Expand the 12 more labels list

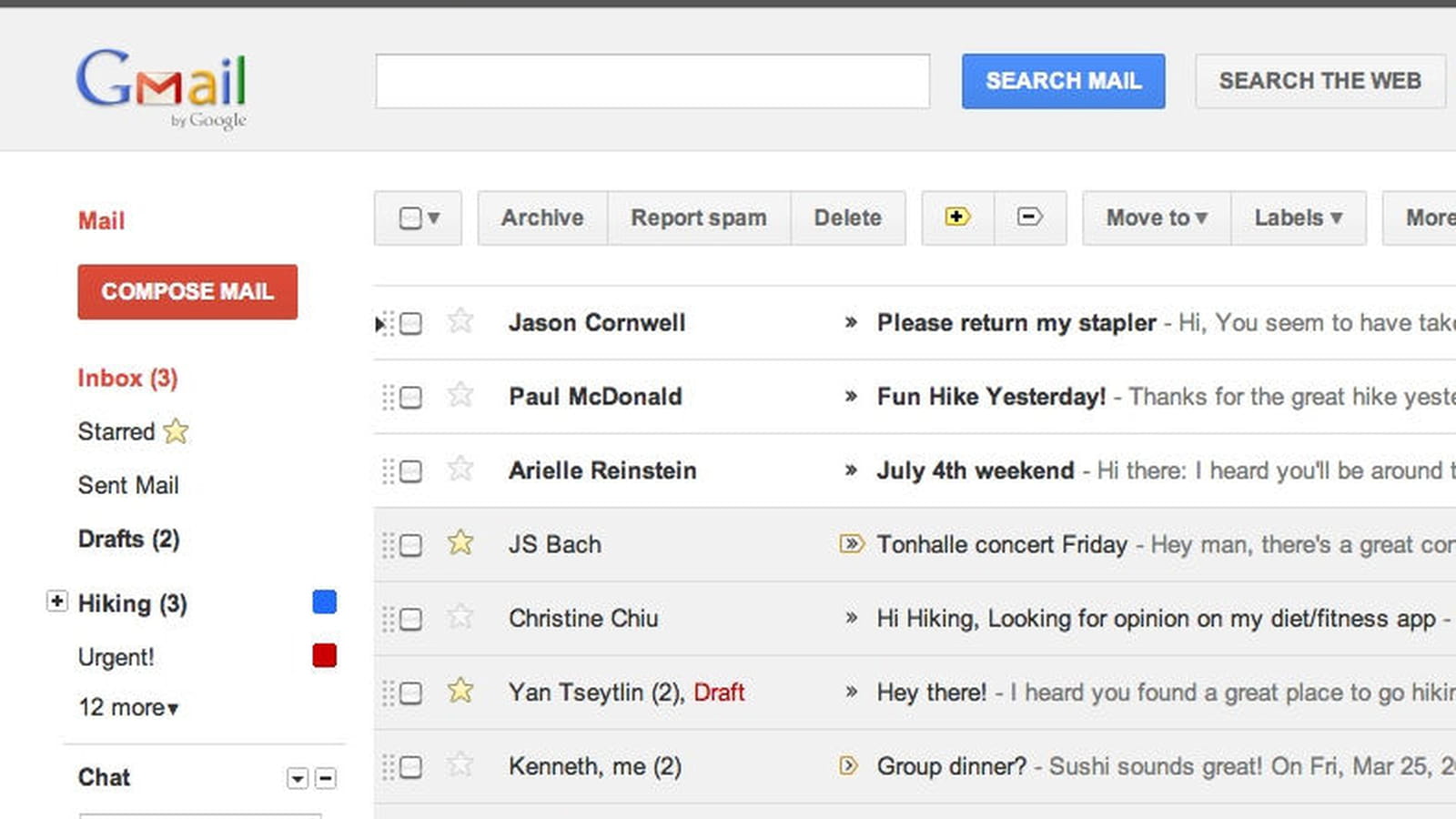(128, 707)
